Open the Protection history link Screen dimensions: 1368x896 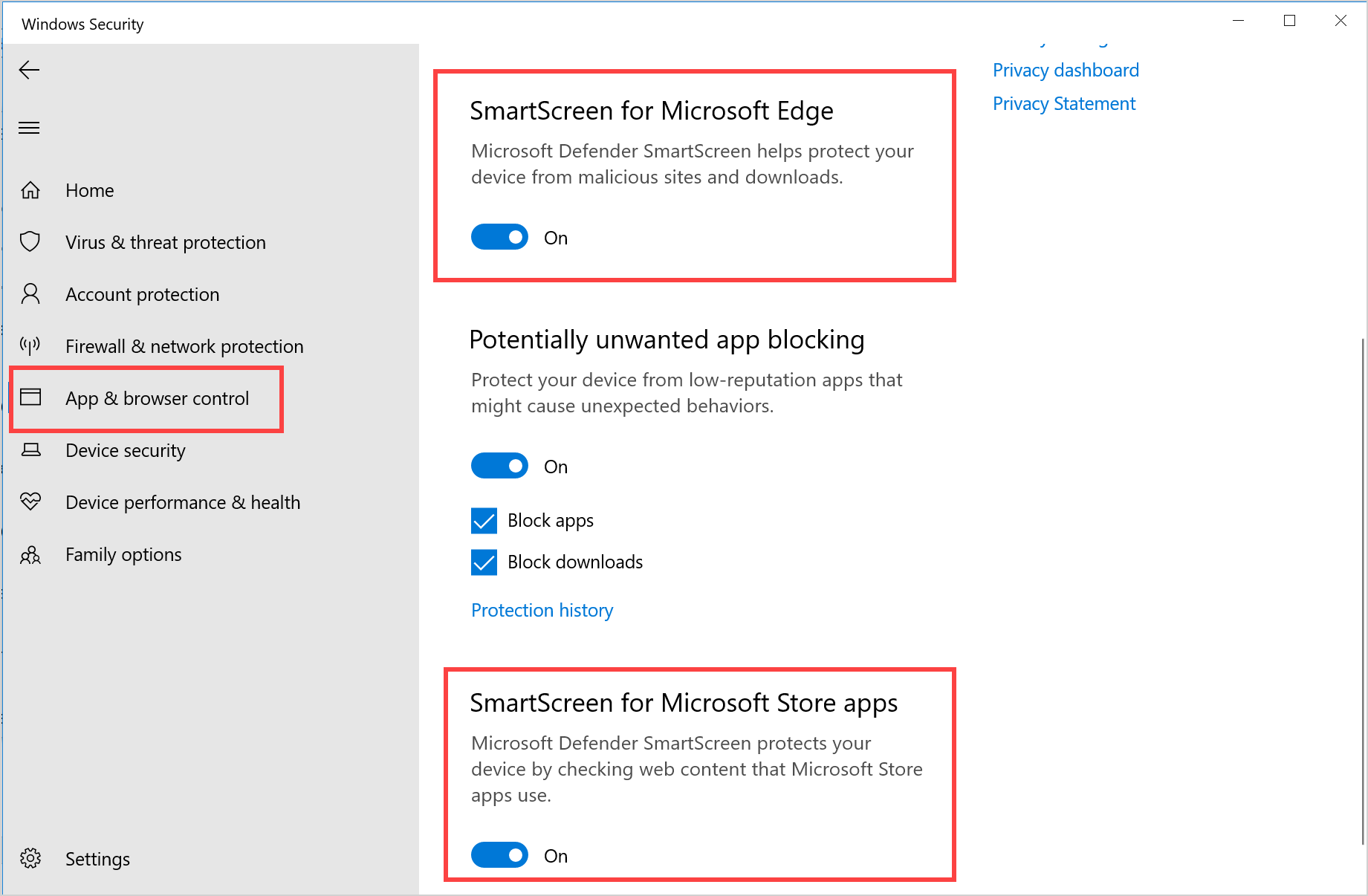(x=542, y=610)
